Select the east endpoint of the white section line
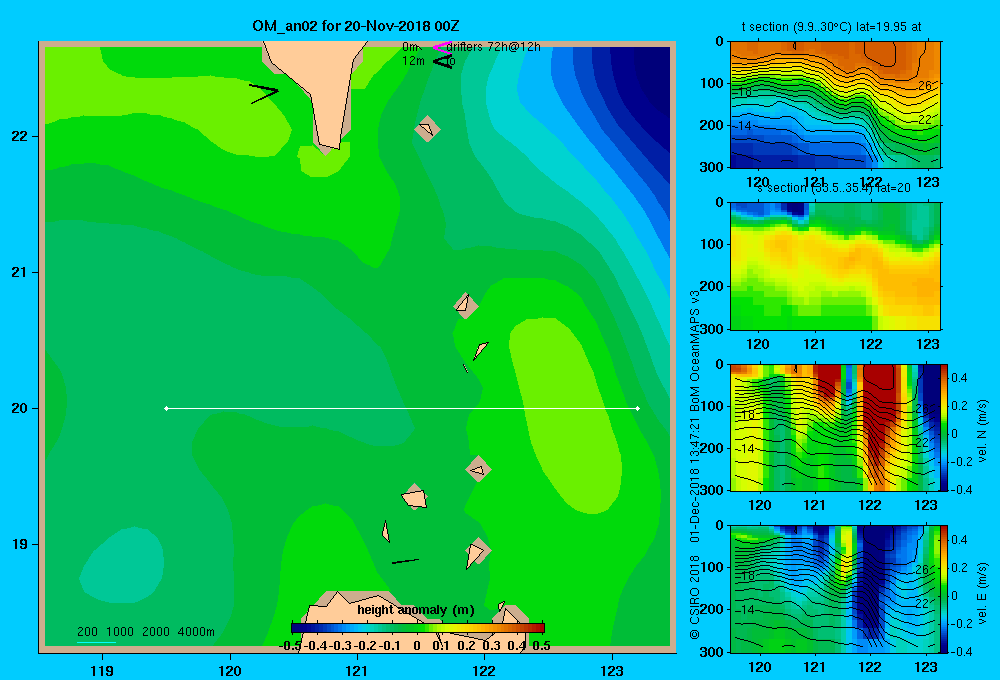Image resolution: width=1000 pixels, height=680 pixels. (x=638, y=408)
